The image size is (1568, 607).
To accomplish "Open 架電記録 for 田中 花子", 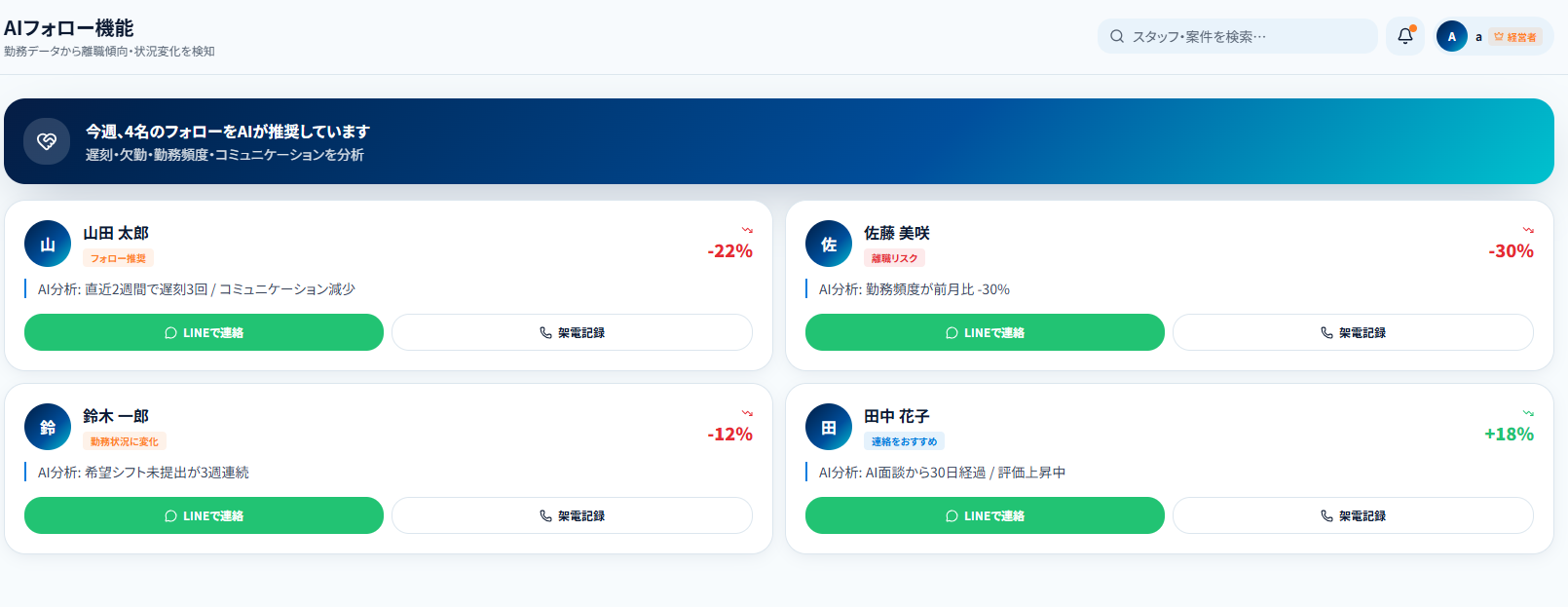I will point(1353,515).
